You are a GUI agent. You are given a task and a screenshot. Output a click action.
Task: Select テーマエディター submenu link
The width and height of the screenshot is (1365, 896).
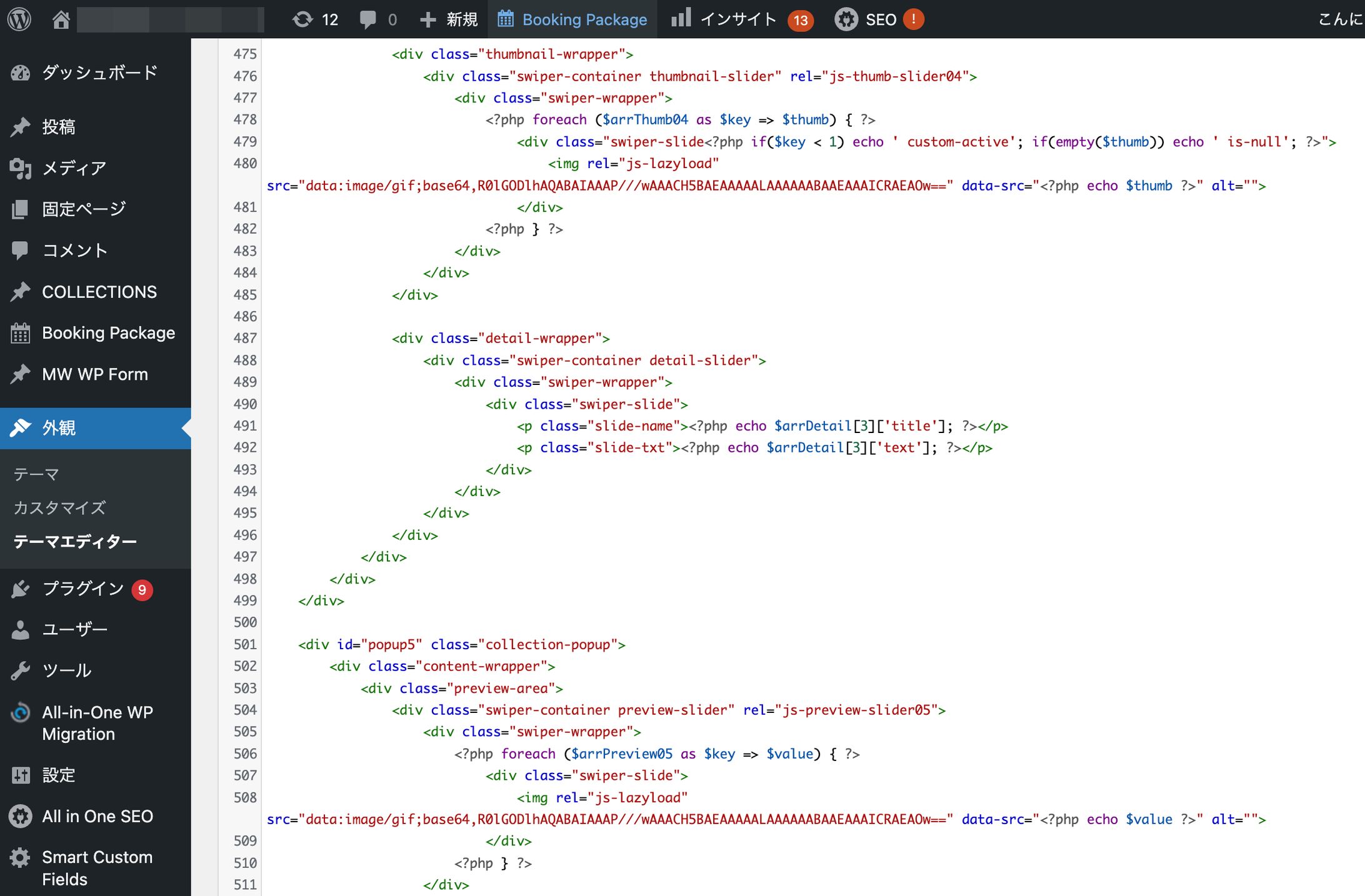click(x=75, y=541)
